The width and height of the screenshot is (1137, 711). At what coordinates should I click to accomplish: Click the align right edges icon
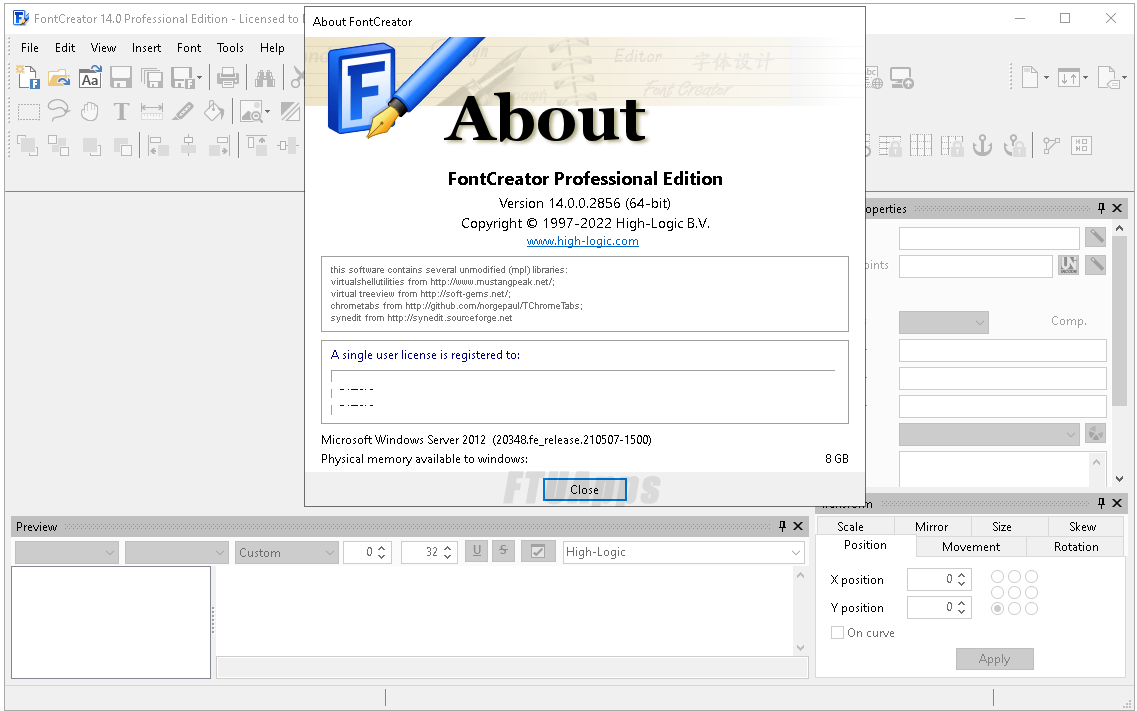click(x=220, y=146)
